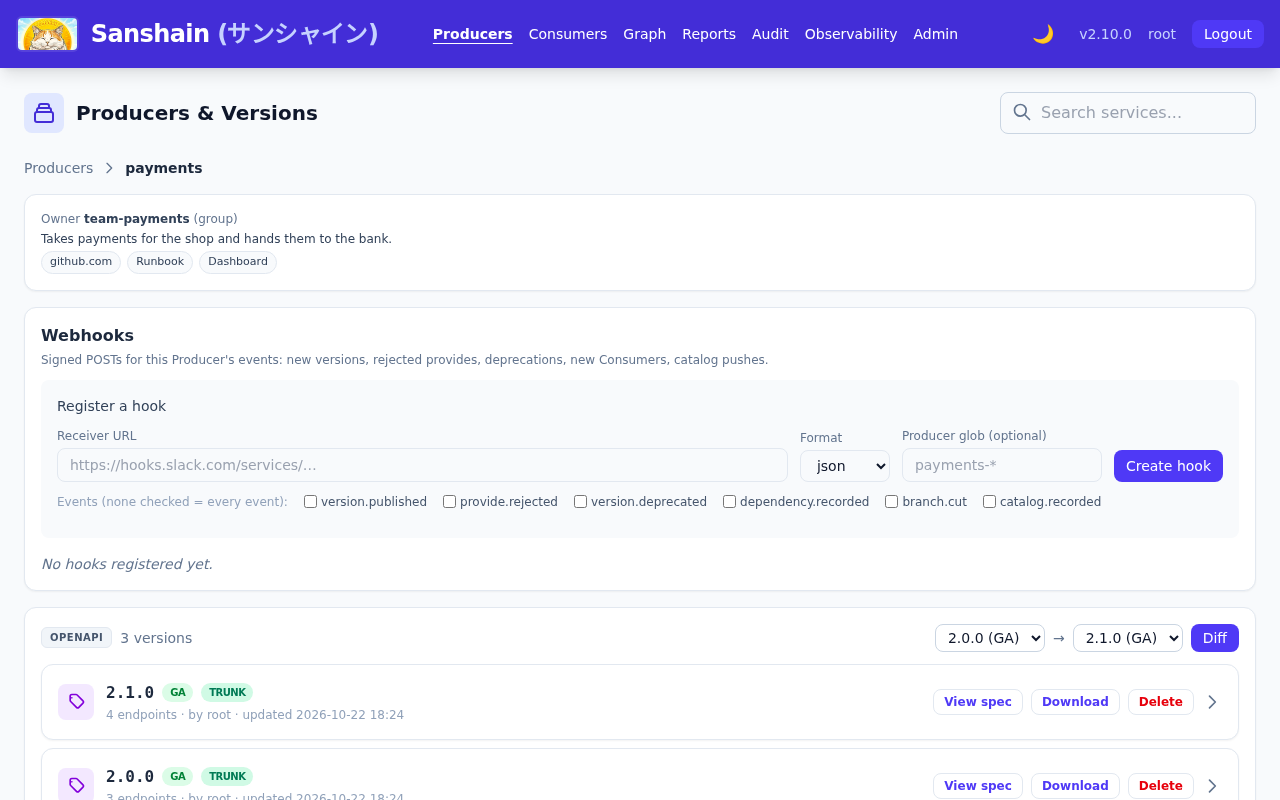Toggle dark mode moon icon

(x=1043, y=34)
